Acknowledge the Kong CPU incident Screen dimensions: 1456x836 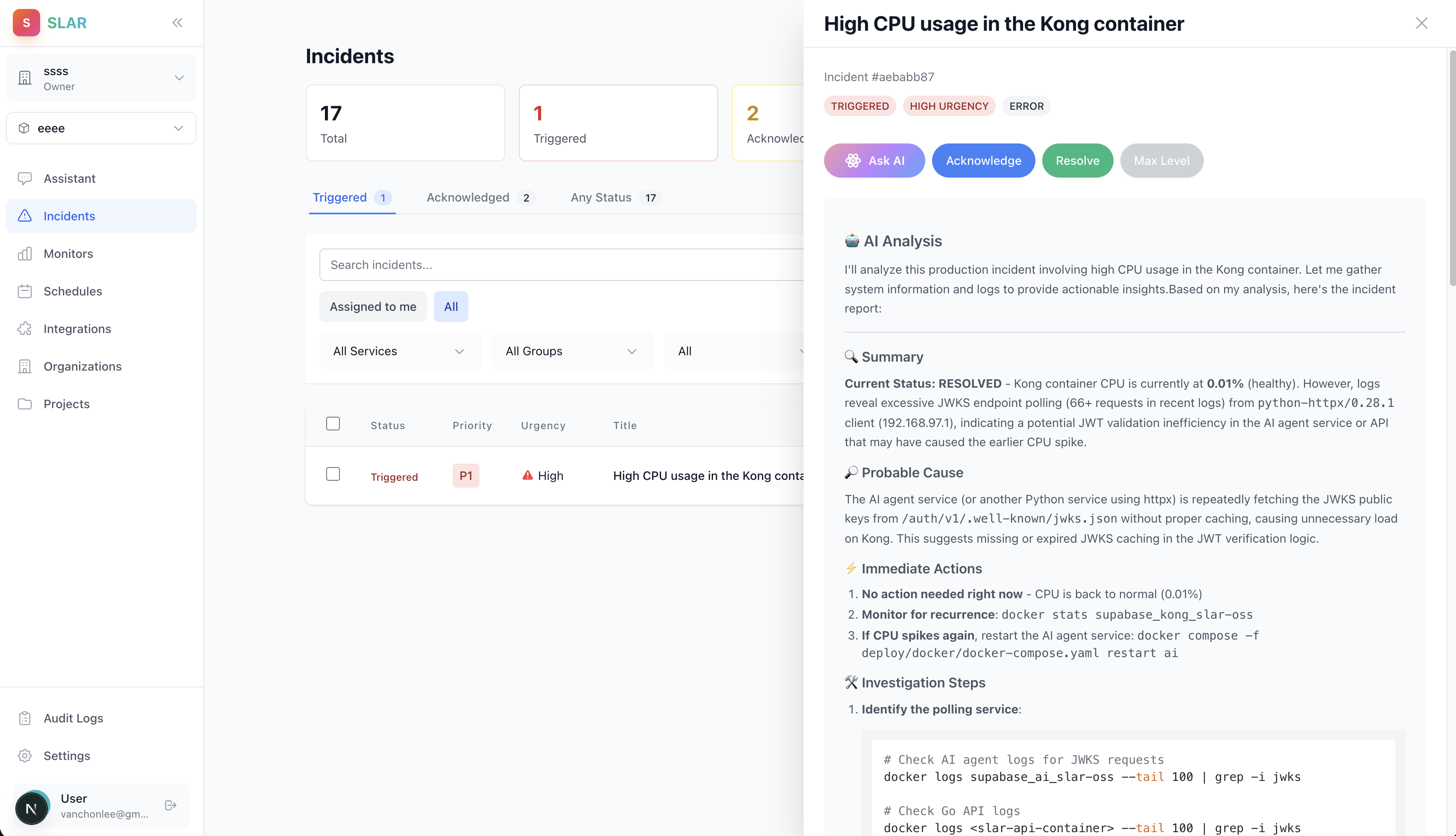pyautogui.click(x=983, y=161)
